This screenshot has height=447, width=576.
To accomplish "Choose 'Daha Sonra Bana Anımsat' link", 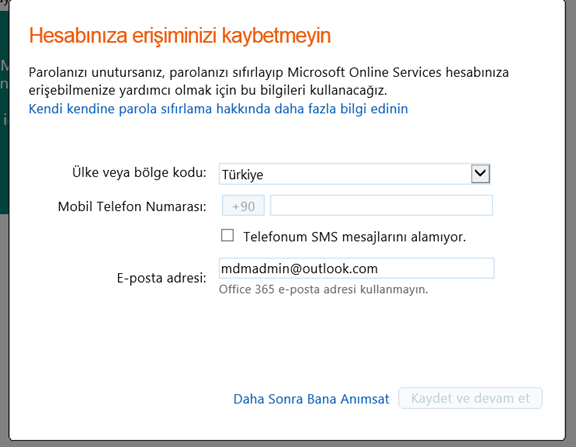I will point(311,399).
